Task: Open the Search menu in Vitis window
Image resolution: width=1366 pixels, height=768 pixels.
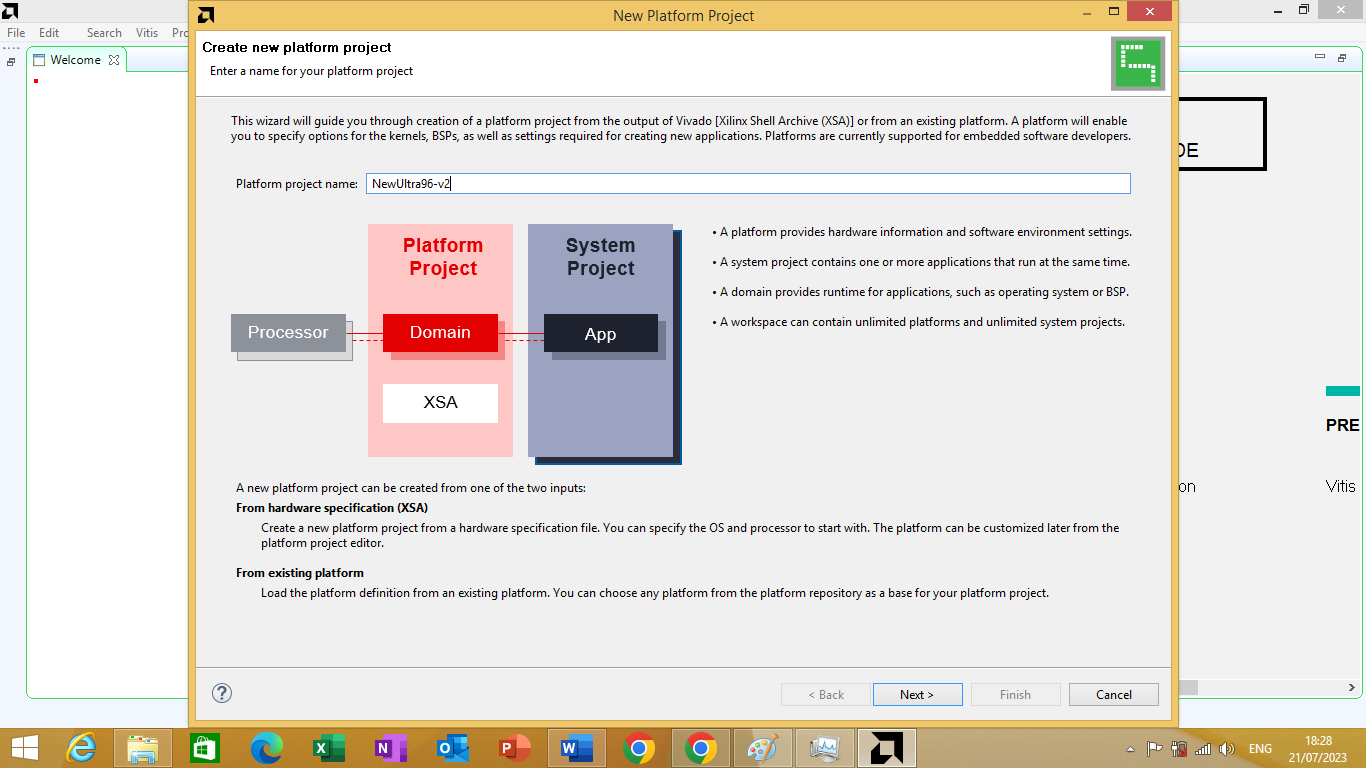Action: pos(104,33)
